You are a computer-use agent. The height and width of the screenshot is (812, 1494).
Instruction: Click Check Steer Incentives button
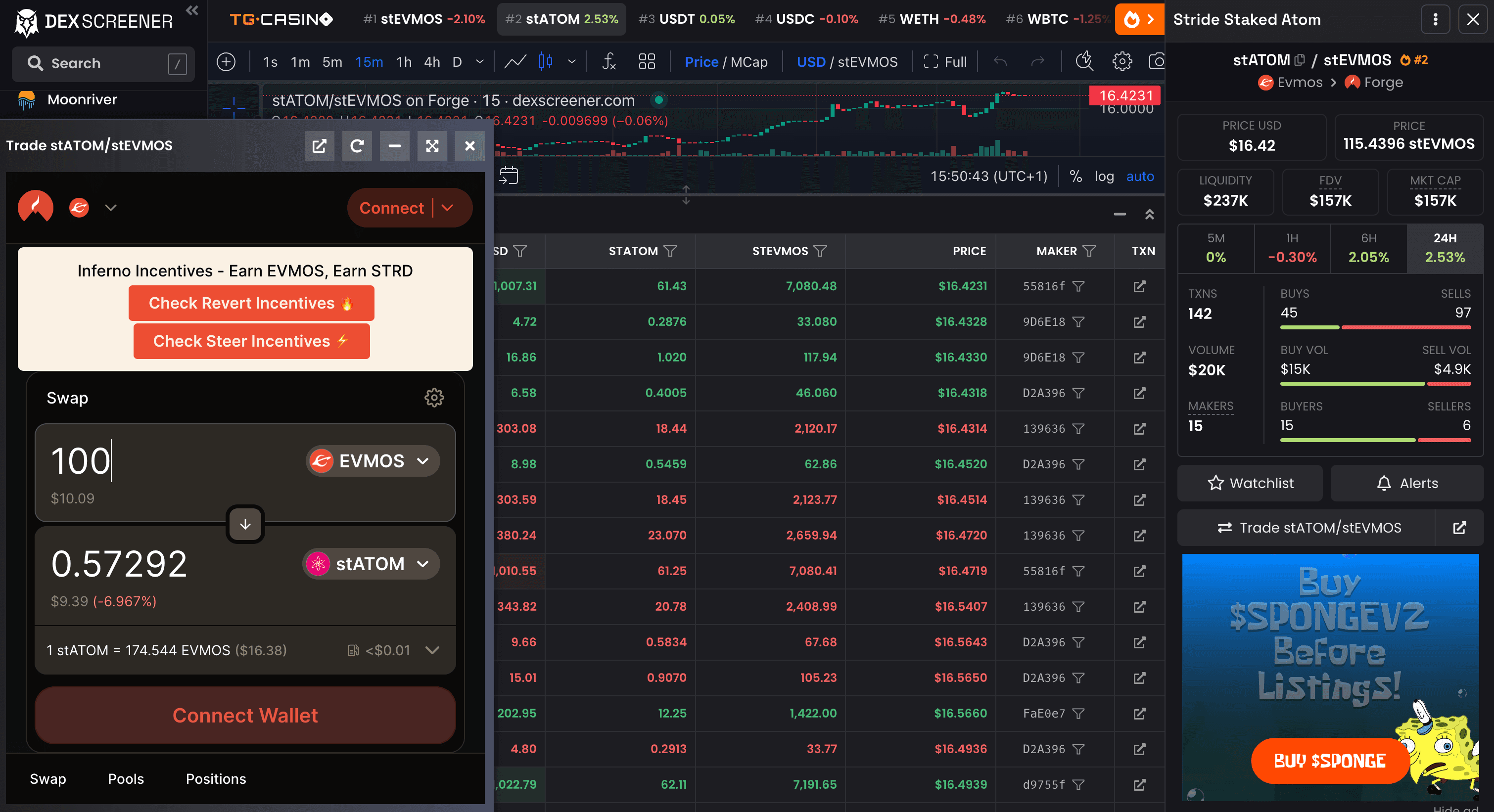pos(251,341)
